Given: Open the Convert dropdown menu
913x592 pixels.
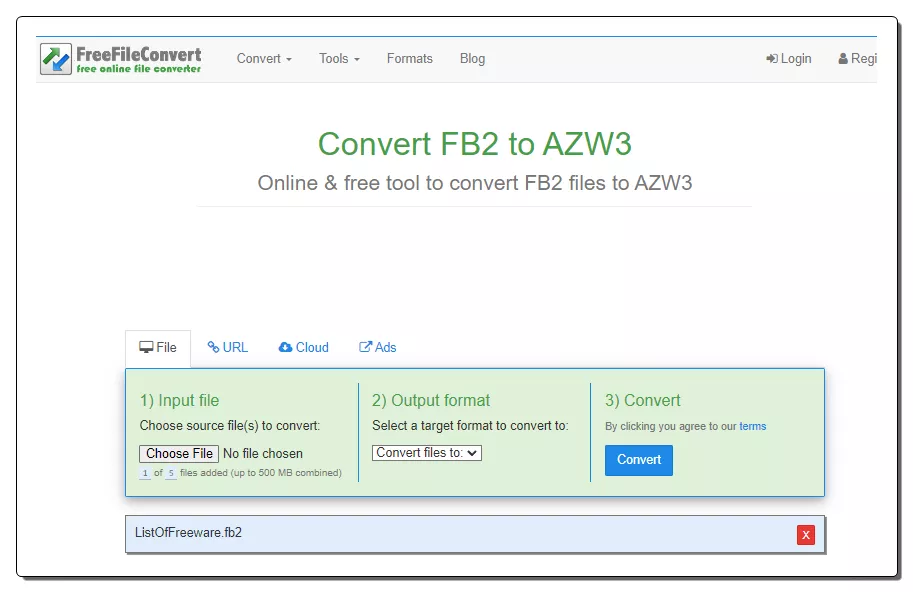Looking at the screenshot, I should [264, 59].
